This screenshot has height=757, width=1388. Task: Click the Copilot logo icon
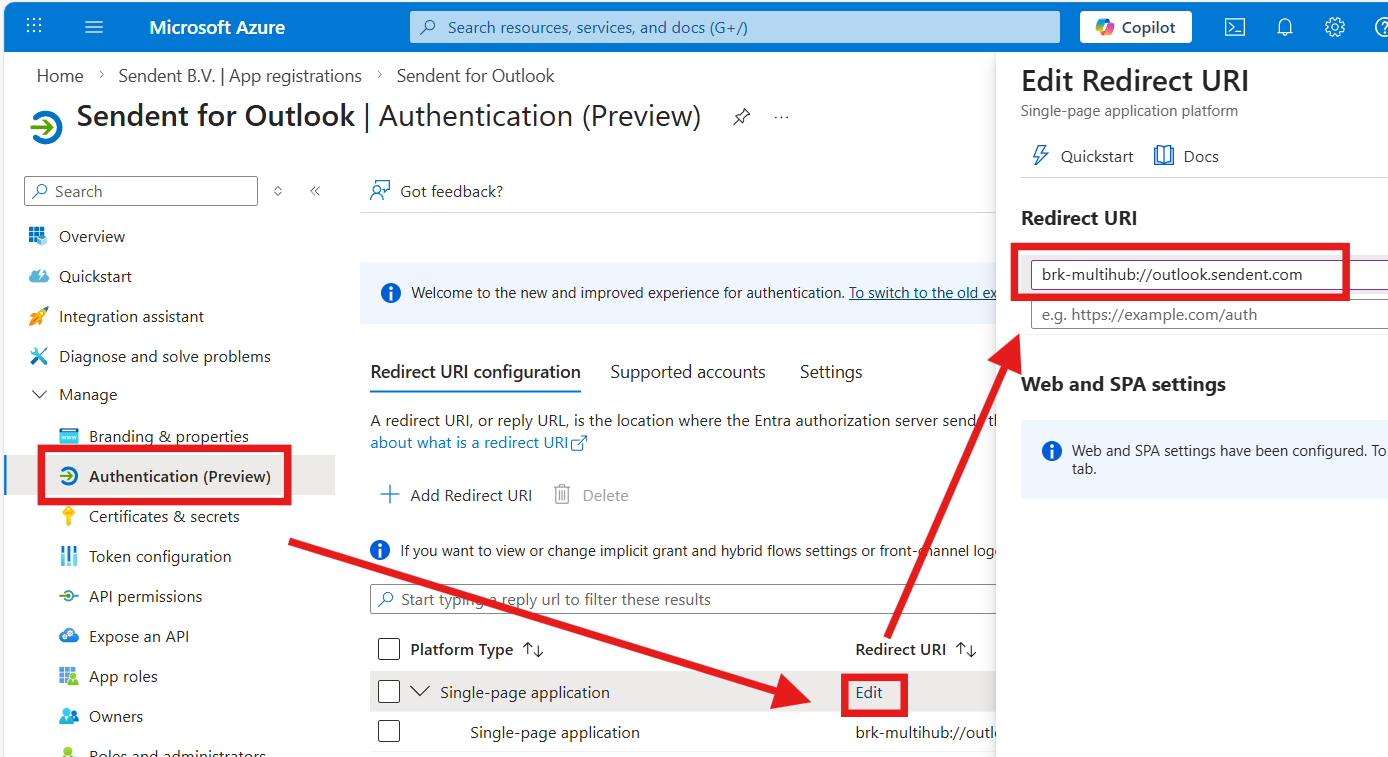click(1105, 27)
